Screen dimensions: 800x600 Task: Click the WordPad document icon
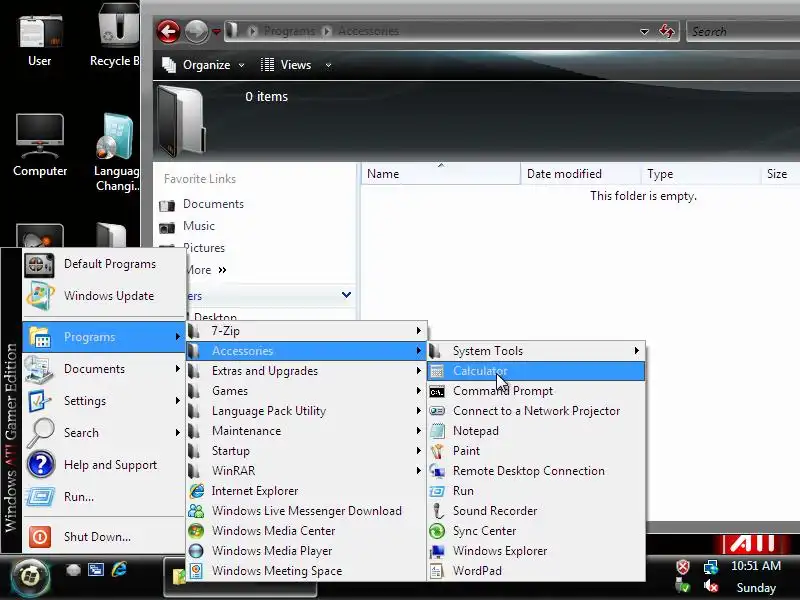(437, 570)
